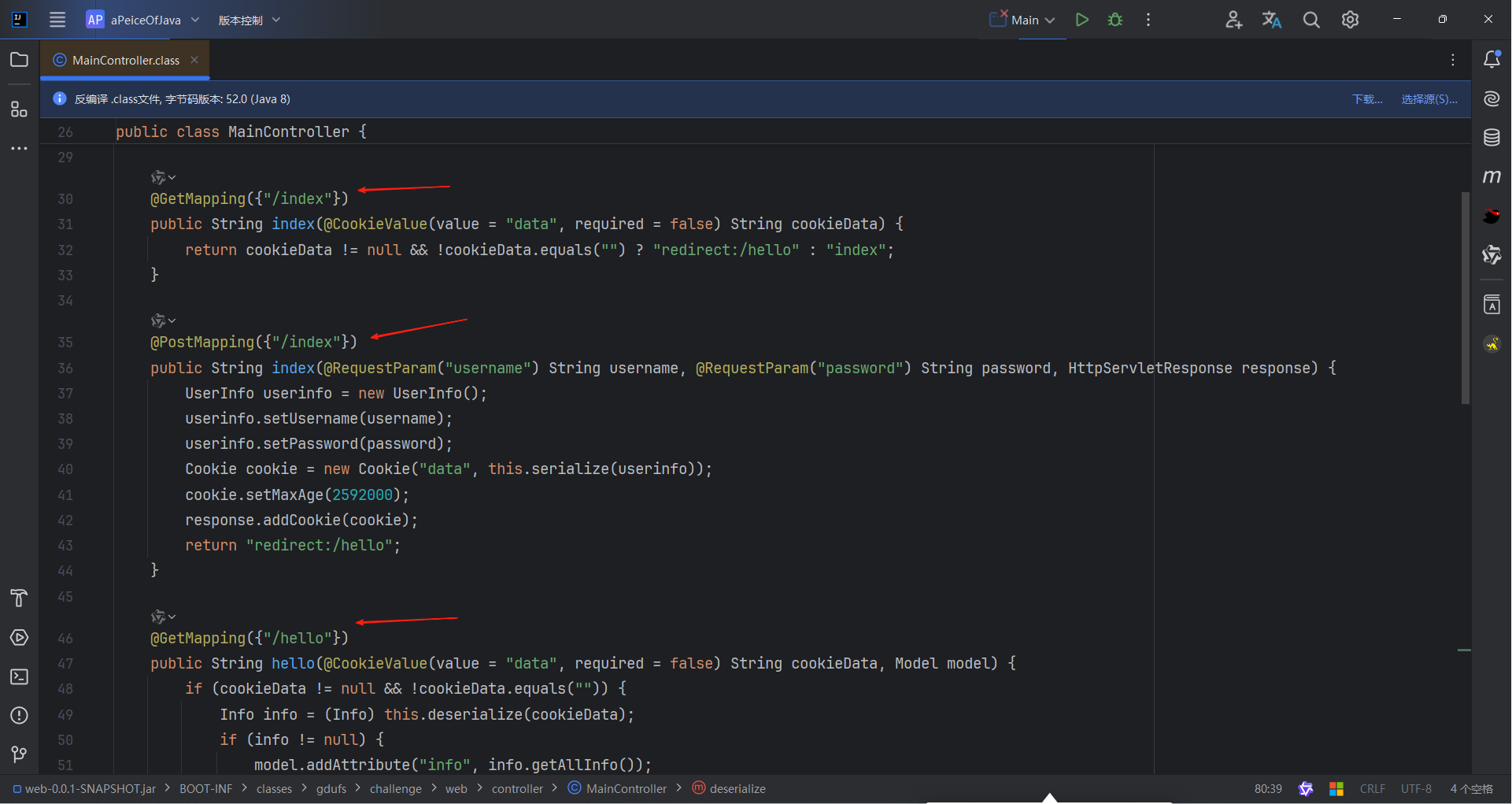Open the Notifications bell
Image resolution: width=1512 pixels, height=804 pixels.
point(1492,59)
